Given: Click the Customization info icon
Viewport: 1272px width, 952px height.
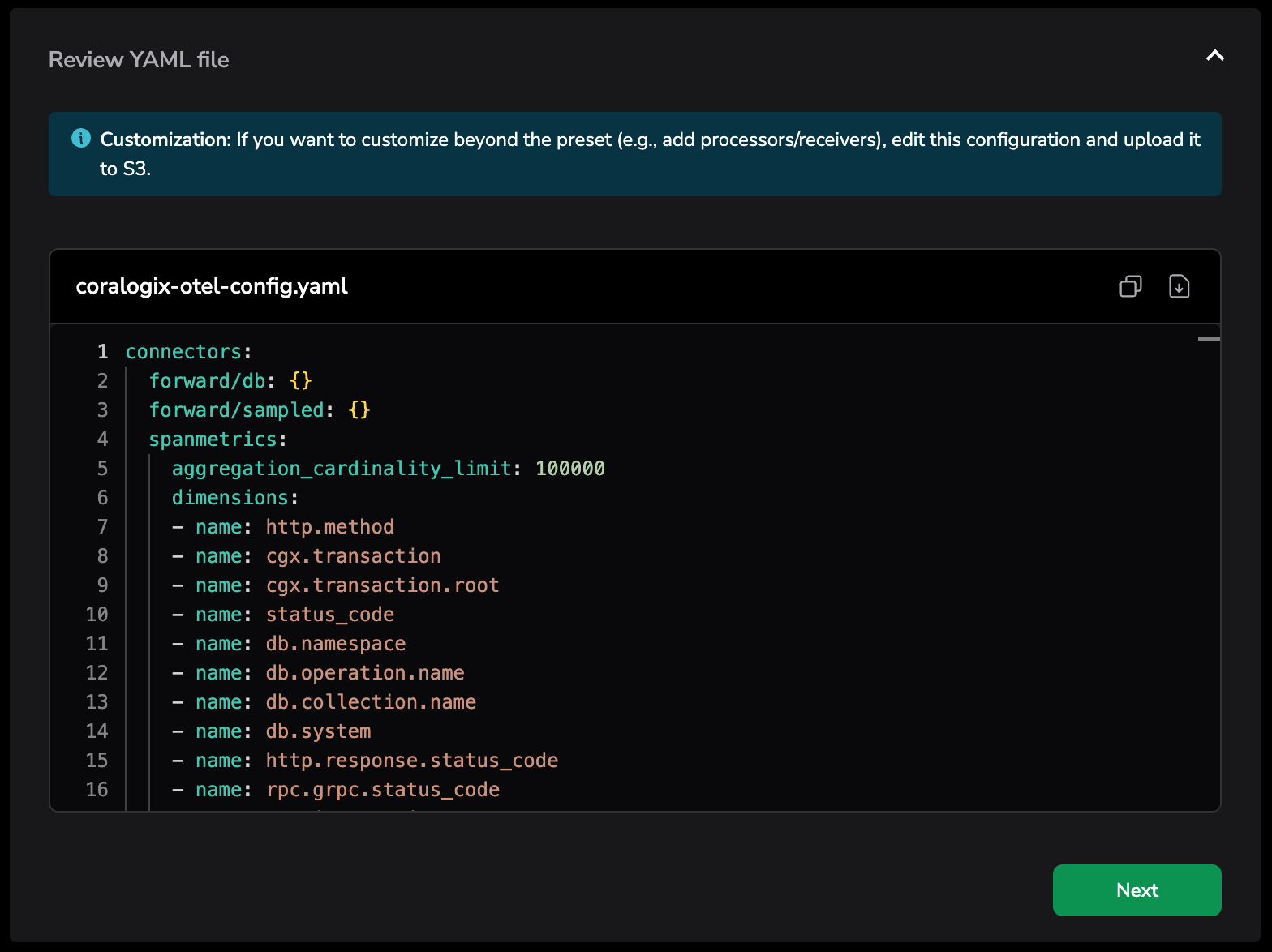Looking at the screenshot, I should [81, 139].
